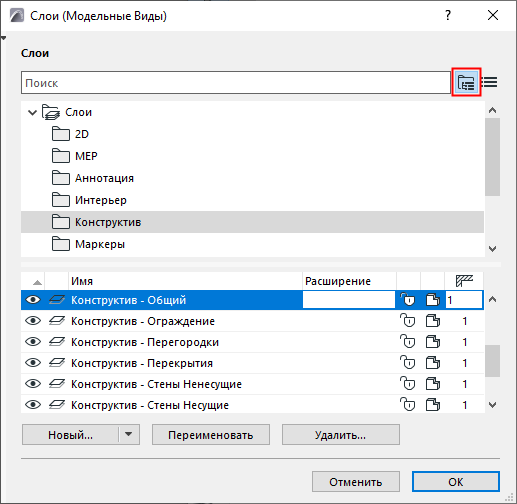Click folder icon in Конструктив - Перегородки row
517x504 pixels.
433,342
